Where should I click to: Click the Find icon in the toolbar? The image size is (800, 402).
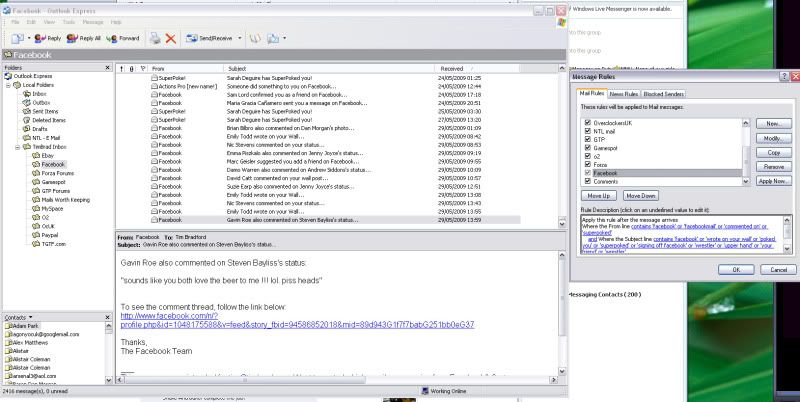click(273, 38)
